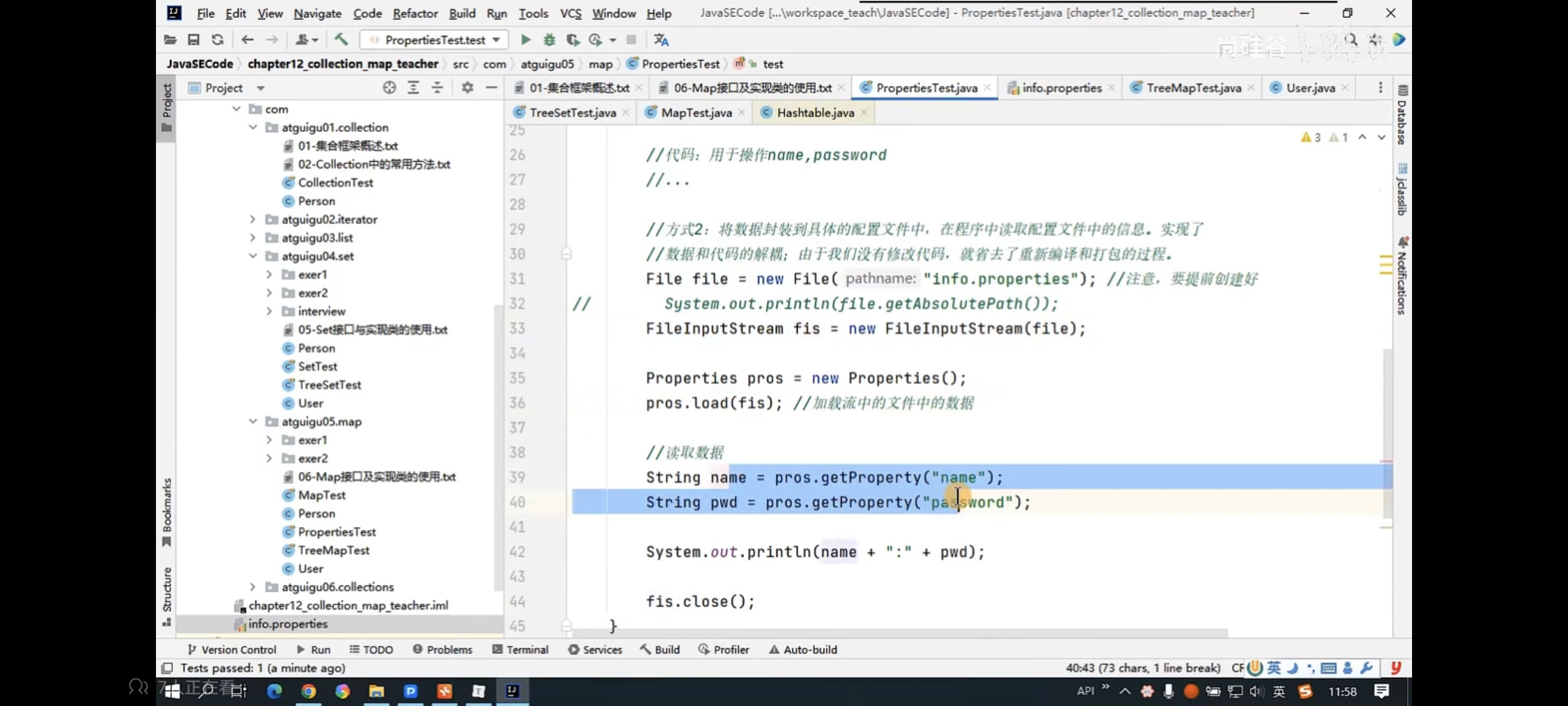1568x706 pixels.
Task: Open the Refactor menu
Action: click(414, 14)
